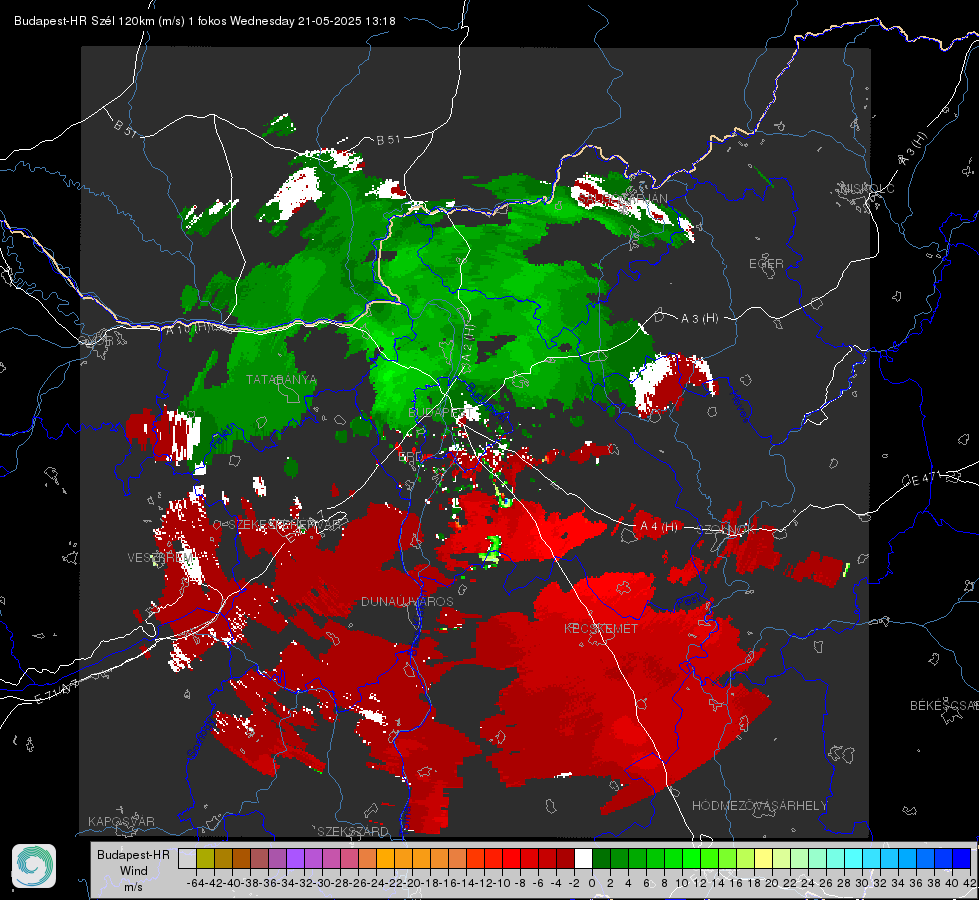Select the '30' legend value
The width and height of the screenshot is (979, 900).
tap(862, 883)
